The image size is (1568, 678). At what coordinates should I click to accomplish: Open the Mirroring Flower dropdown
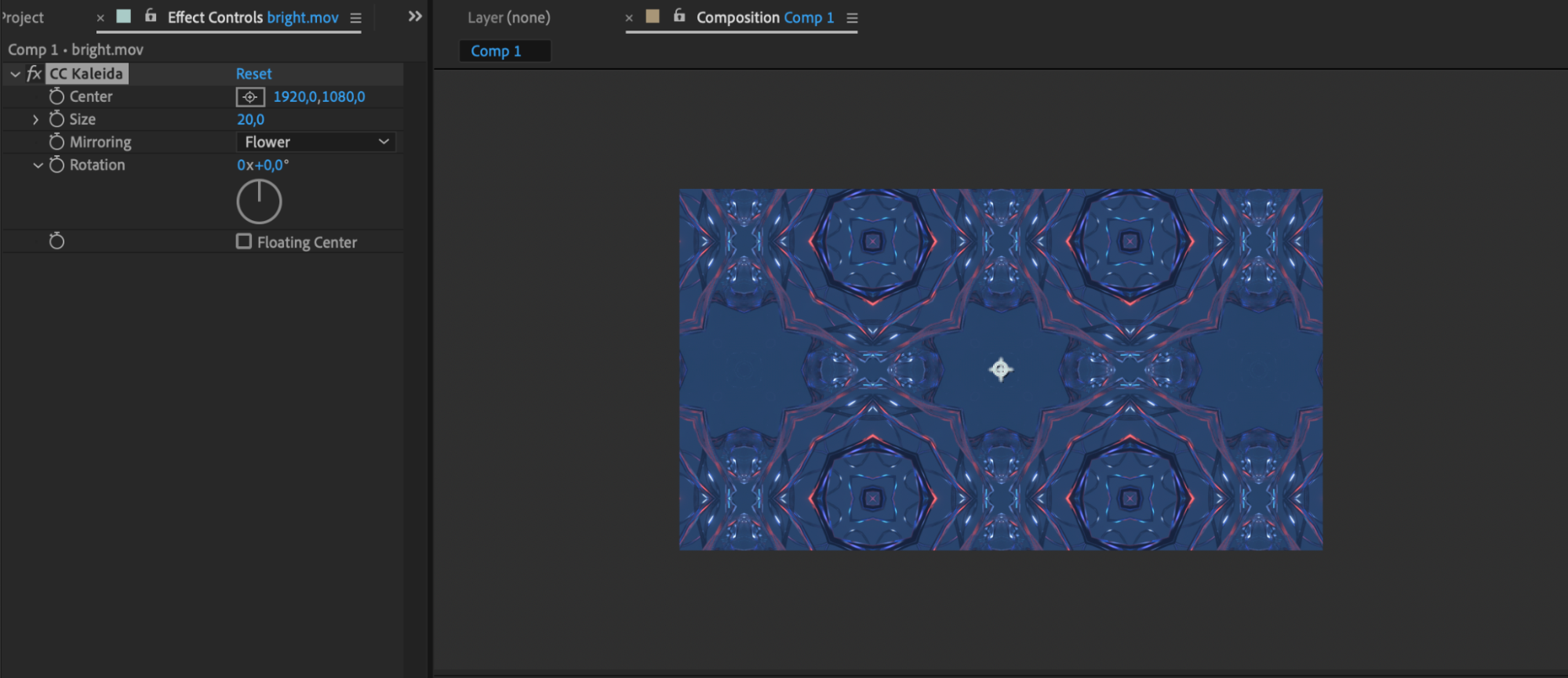[315, 142]
